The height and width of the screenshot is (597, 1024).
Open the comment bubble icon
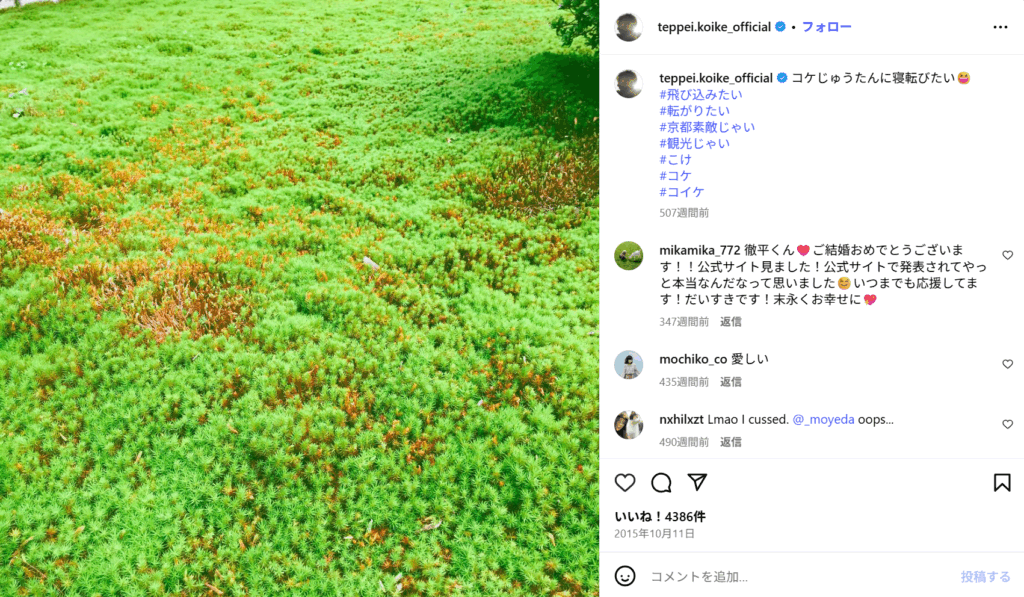point(661,483)
